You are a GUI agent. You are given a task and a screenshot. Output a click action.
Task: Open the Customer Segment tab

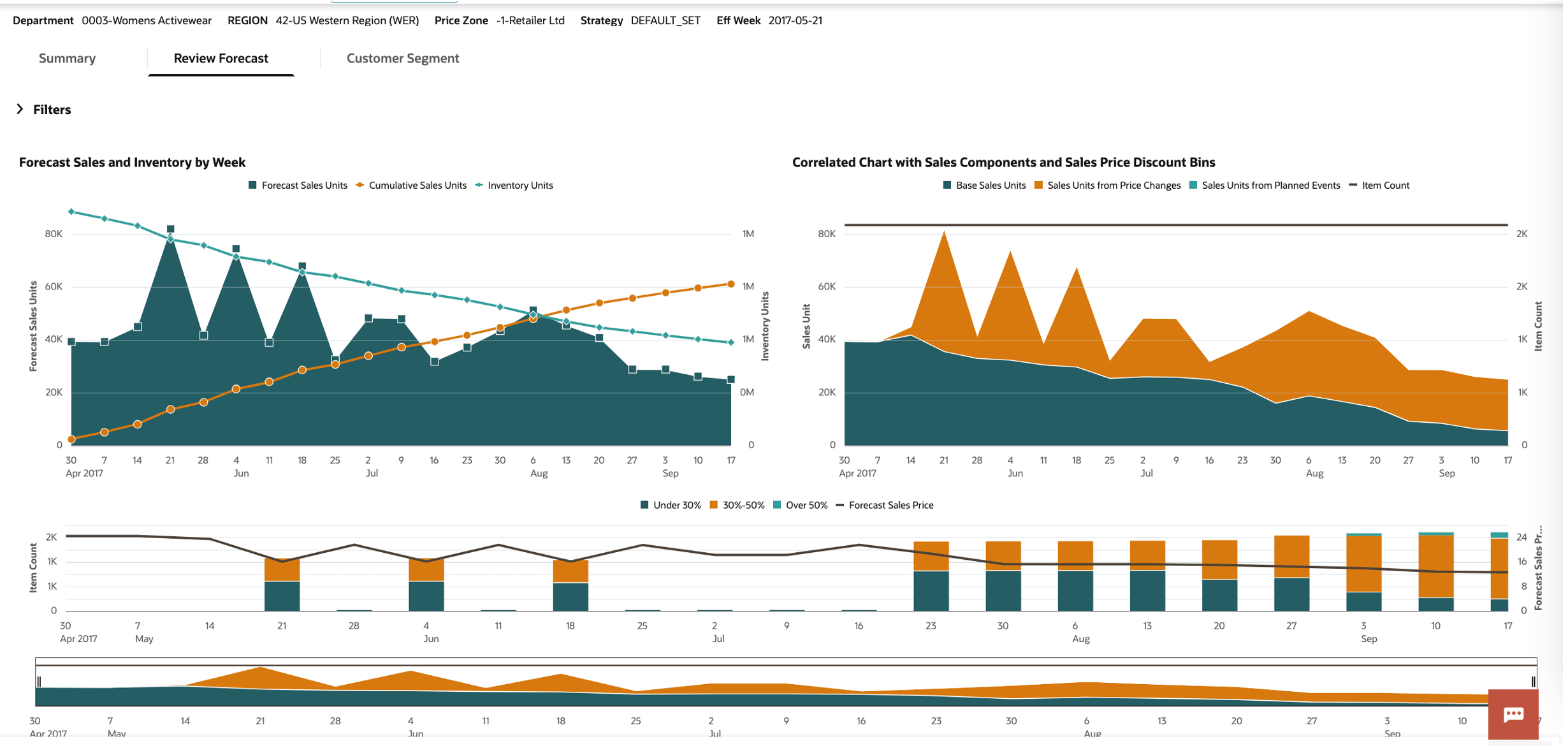(x=402, y=58)
